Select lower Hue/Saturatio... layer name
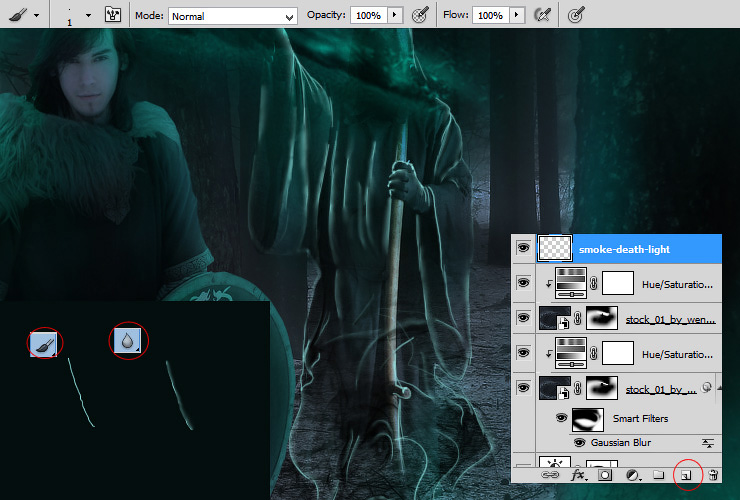The image size is (740, 500). pyautogui.click(x=677, y=354)
